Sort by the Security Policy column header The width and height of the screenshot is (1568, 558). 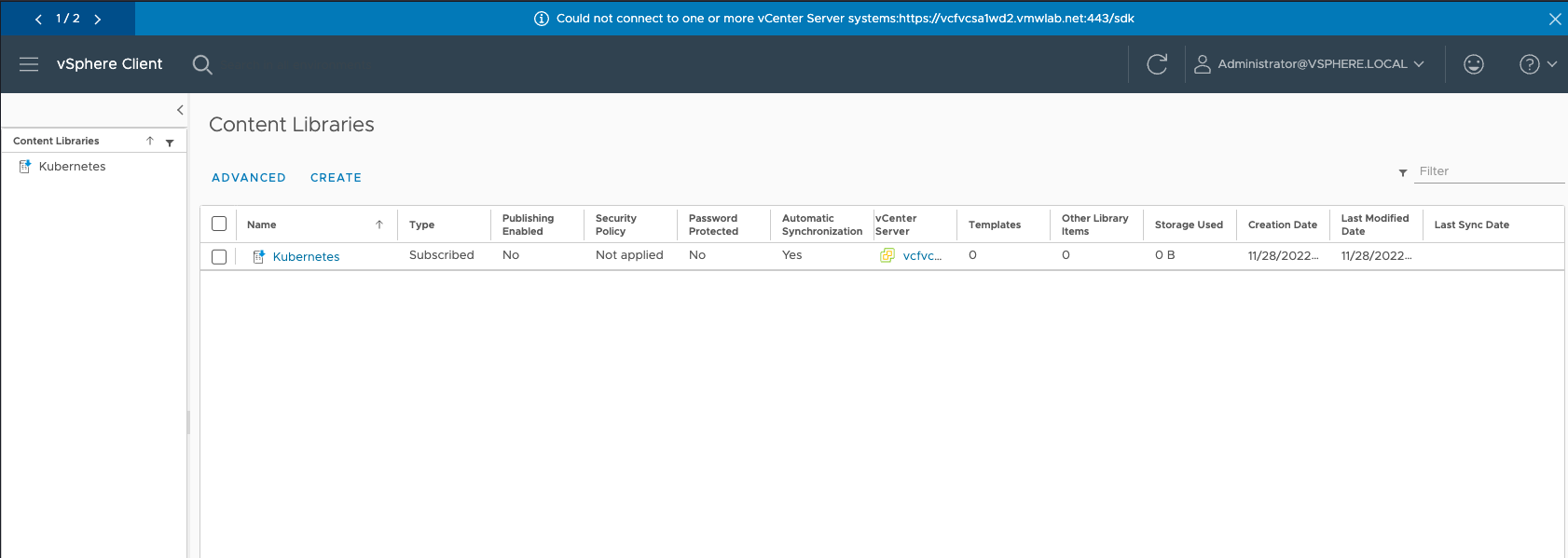pyautogui.click(x=615, y=225)
